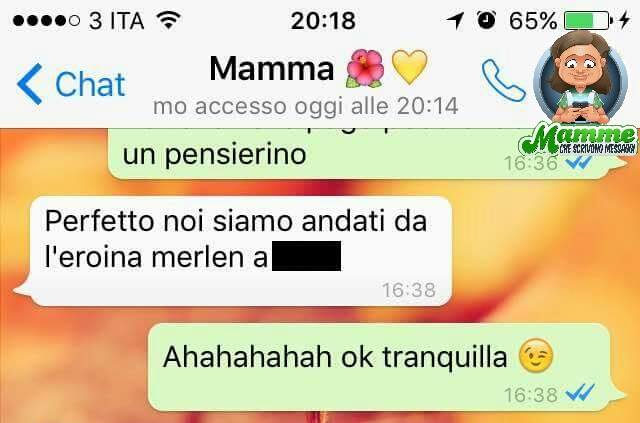This screenshot has height=423, width=640.
Task: Tap the hibiscus flower emoji in the title
Action: click(365, 68)
